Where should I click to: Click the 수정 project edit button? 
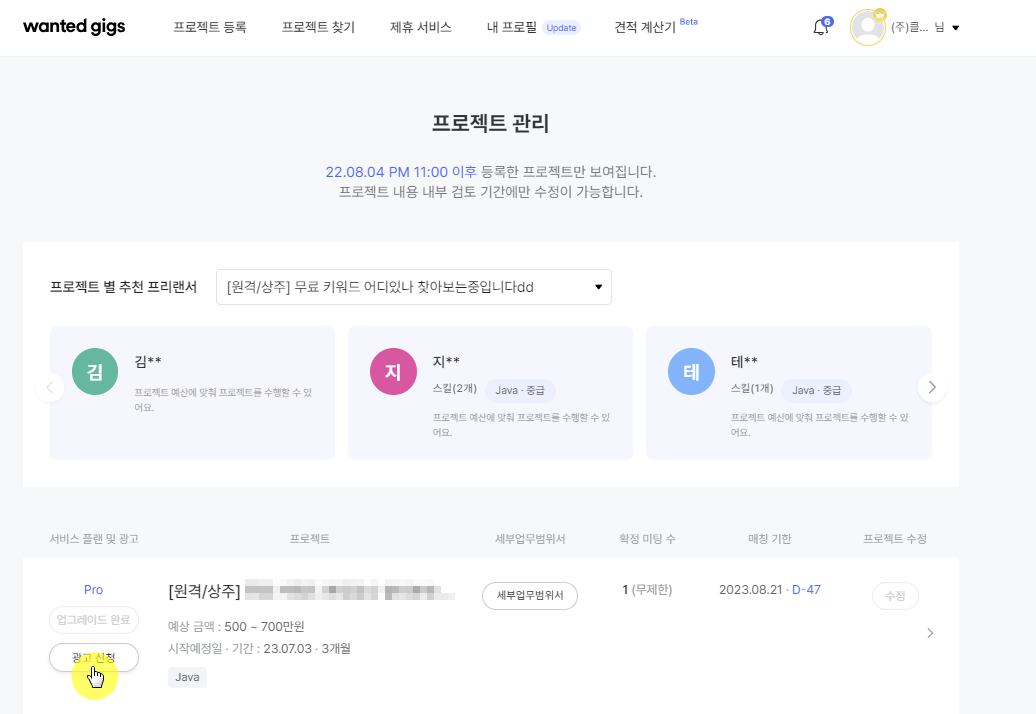(895, 595)
